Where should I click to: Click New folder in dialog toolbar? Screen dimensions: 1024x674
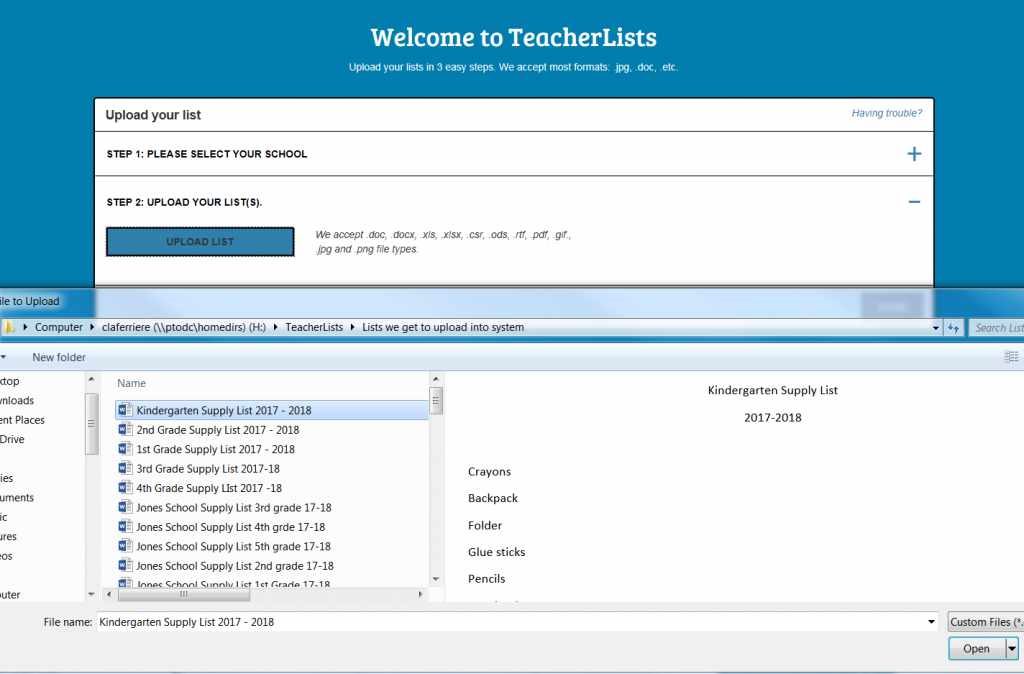(59, 357)
